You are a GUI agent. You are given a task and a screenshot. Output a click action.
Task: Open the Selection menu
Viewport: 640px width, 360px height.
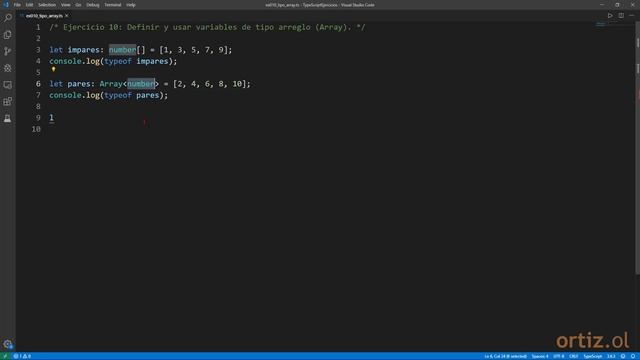pyautogui.click(x=47, y=5)
